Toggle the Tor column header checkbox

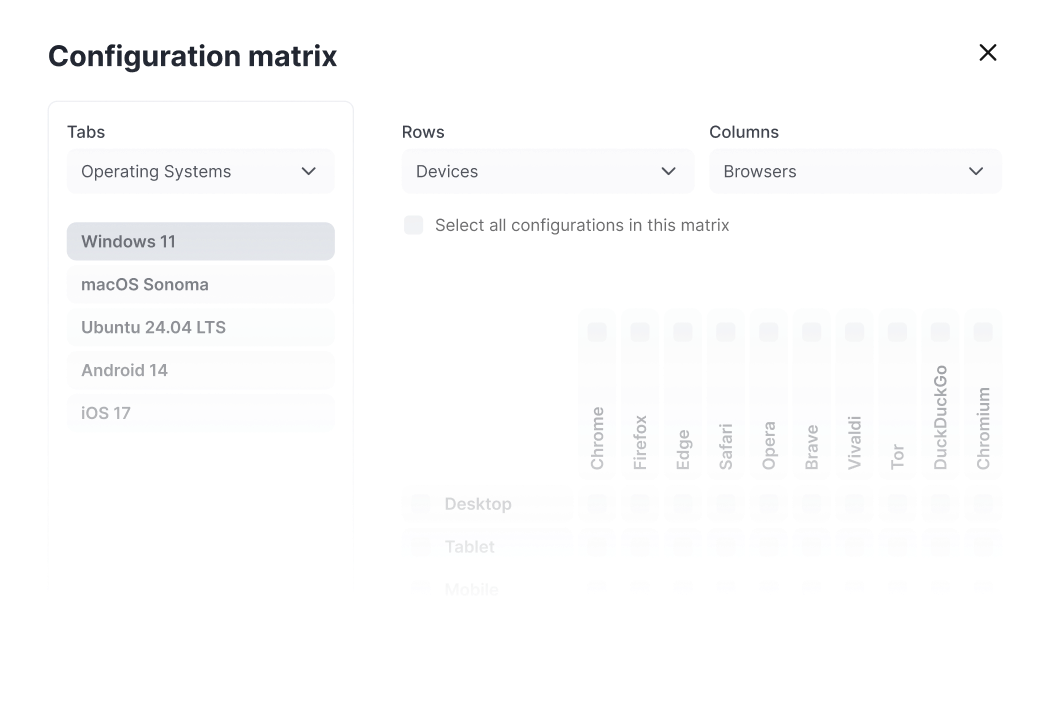click(x=896, y=331)
